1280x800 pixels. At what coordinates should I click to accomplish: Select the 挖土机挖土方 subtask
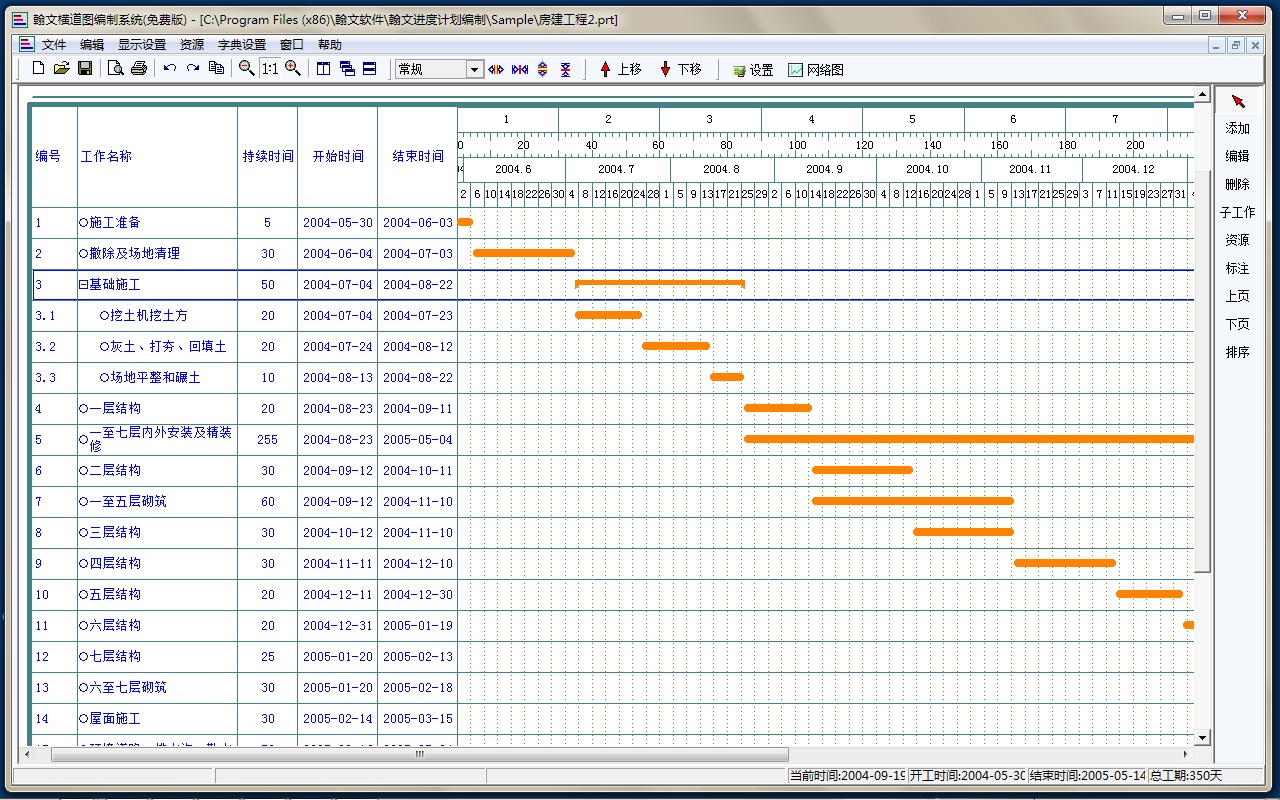(149, 316)
